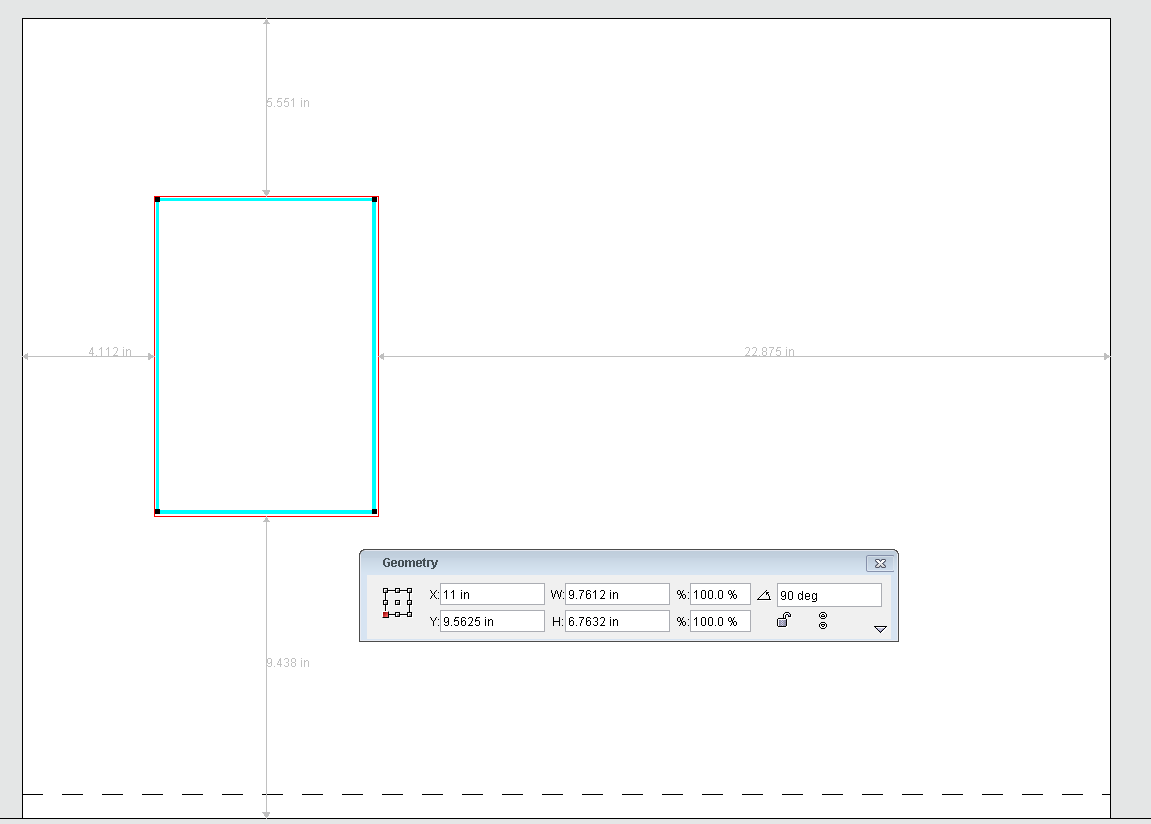Image resolution: width=1151 pixels, height=824 pixels.
Task: Click the width percent field next to W
Action: tap(720, 594)
